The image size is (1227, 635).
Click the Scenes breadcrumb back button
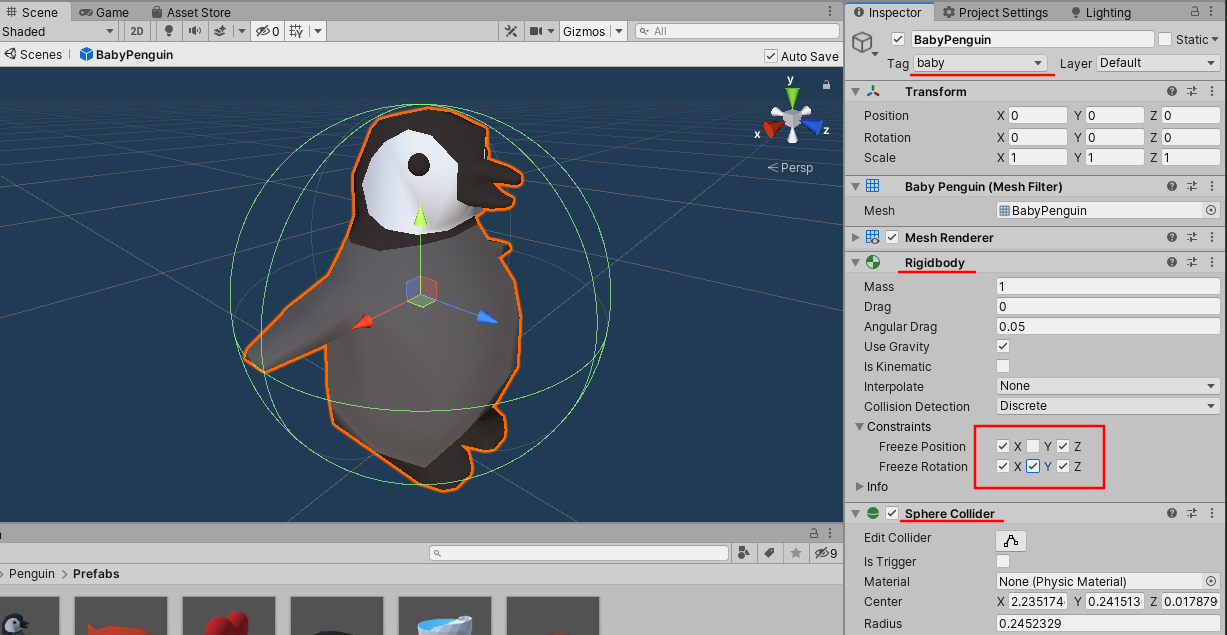[33, 55]
